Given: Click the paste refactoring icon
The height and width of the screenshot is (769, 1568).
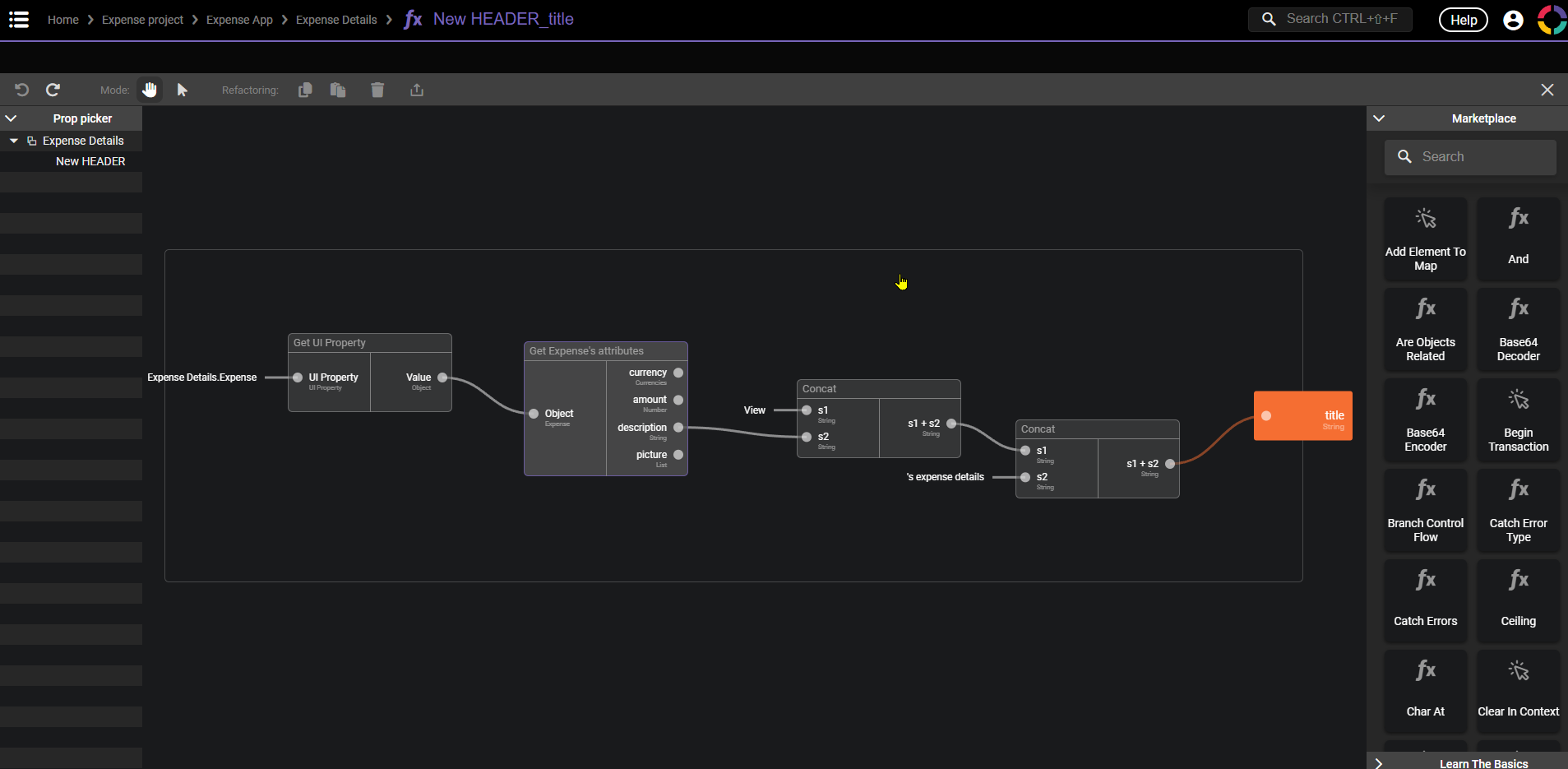Looking at the screenshot, I should [338, 90].
